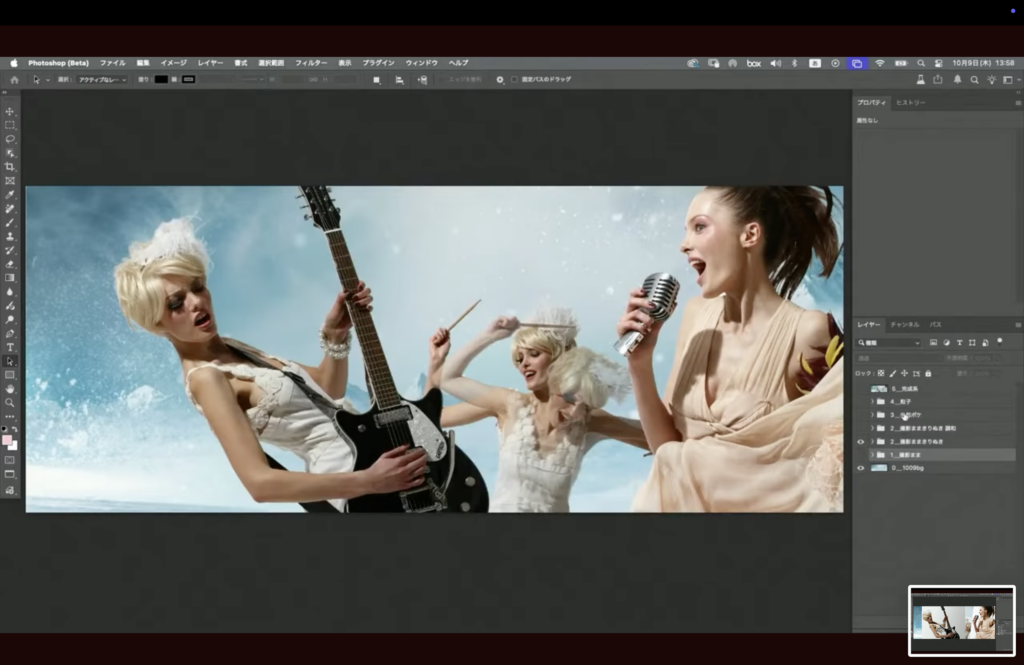Open the アクティブなレイヤー select dropdown
The image size is (1024, 665).
pos(103,79)
